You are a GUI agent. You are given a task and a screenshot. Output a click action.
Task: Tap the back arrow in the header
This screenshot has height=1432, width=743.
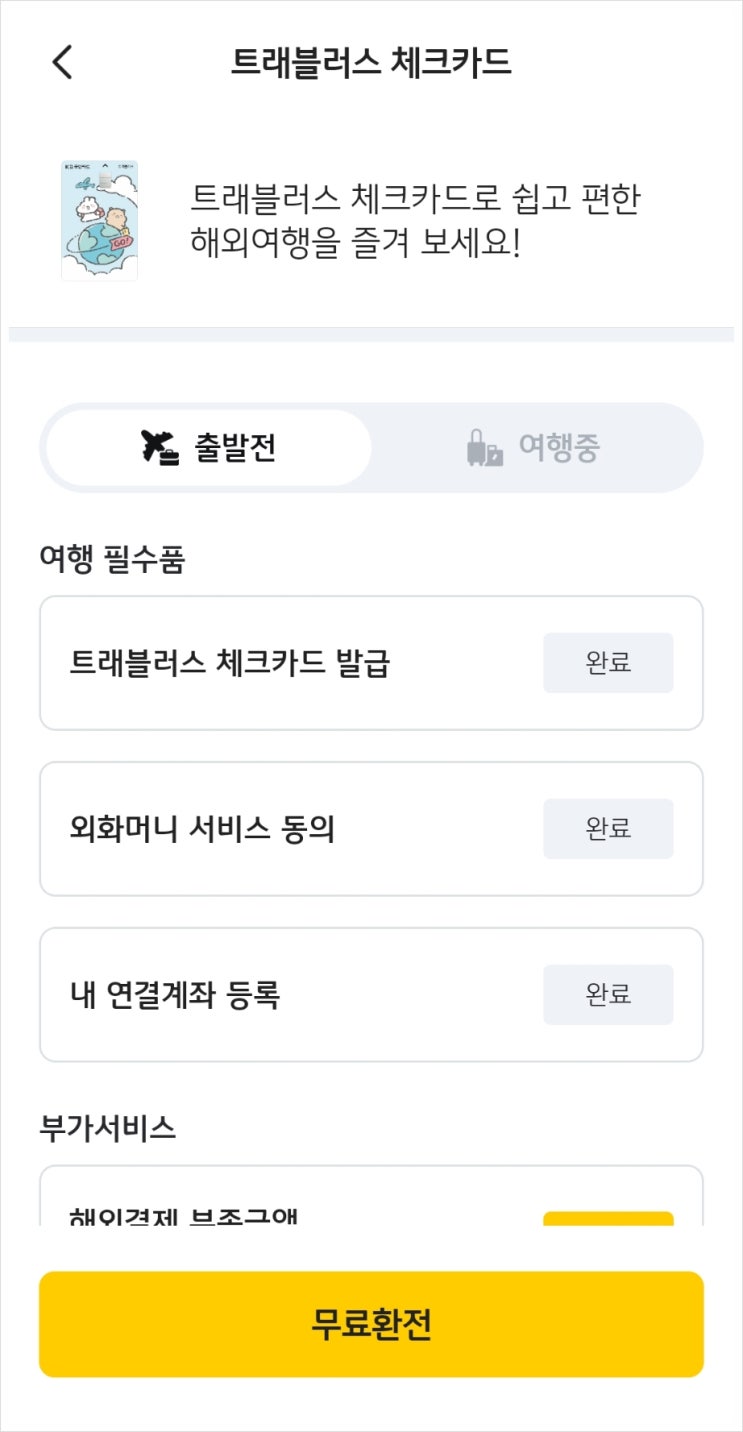62,62
